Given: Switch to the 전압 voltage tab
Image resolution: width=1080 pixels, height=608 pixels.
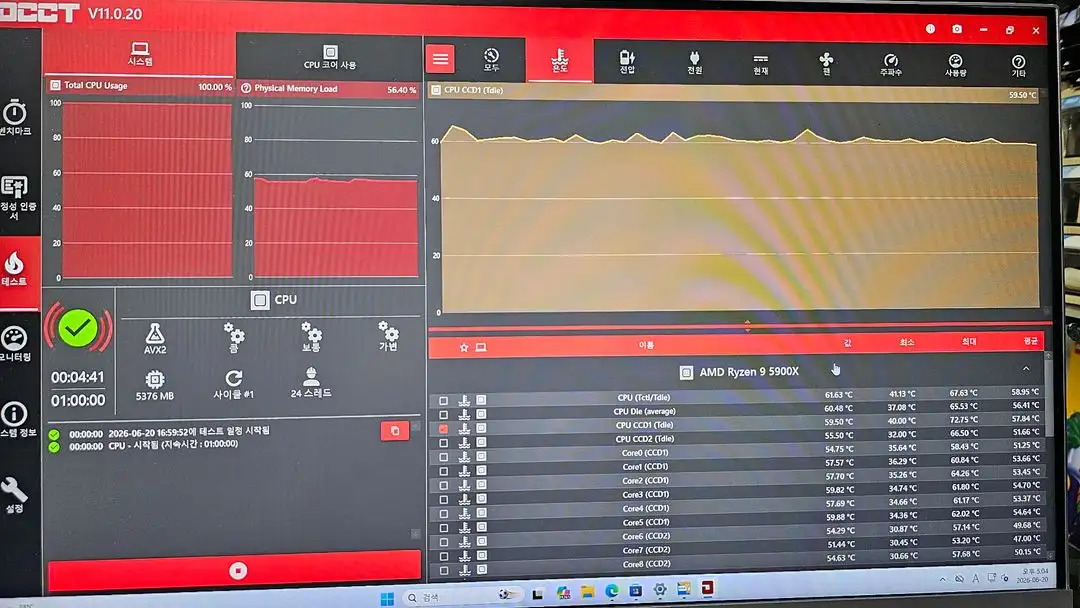Looking at the screenshot, I should [627, 61].
